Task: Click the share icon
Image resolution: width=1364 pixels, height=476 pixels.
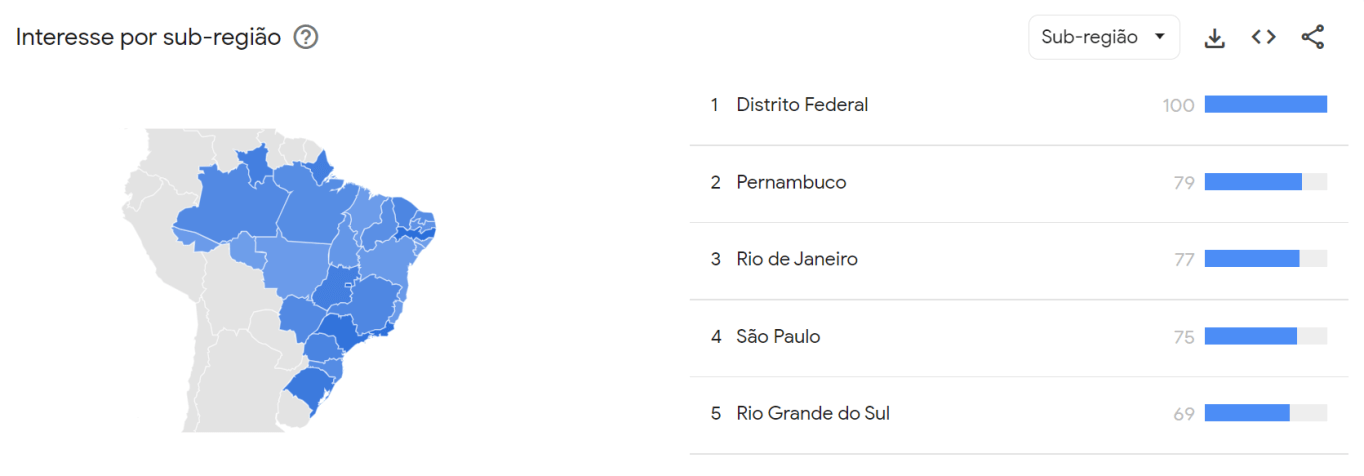Action: pyautogui.click(x=1312, y=38)
